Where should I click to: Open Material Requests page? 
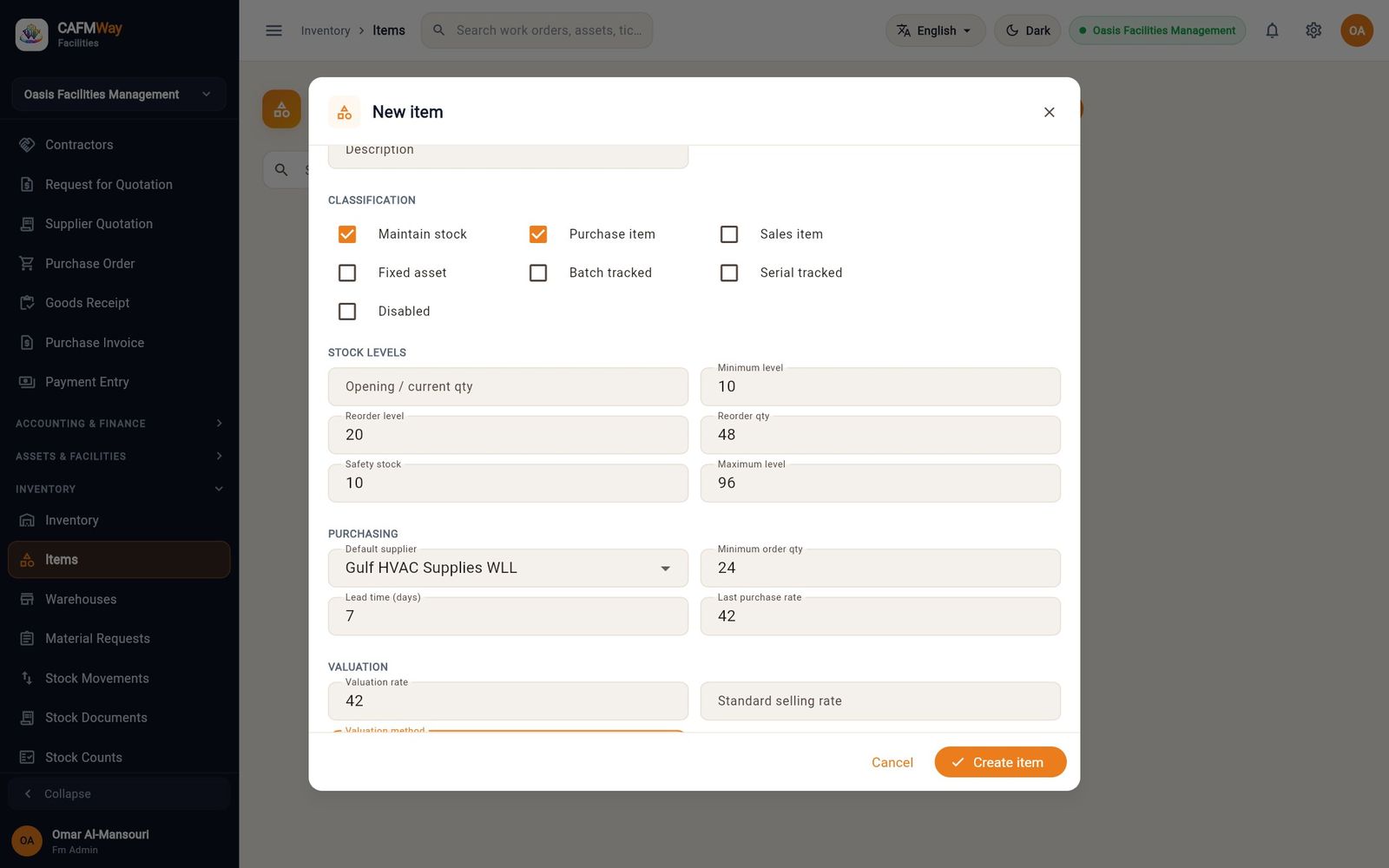(119, 639)
